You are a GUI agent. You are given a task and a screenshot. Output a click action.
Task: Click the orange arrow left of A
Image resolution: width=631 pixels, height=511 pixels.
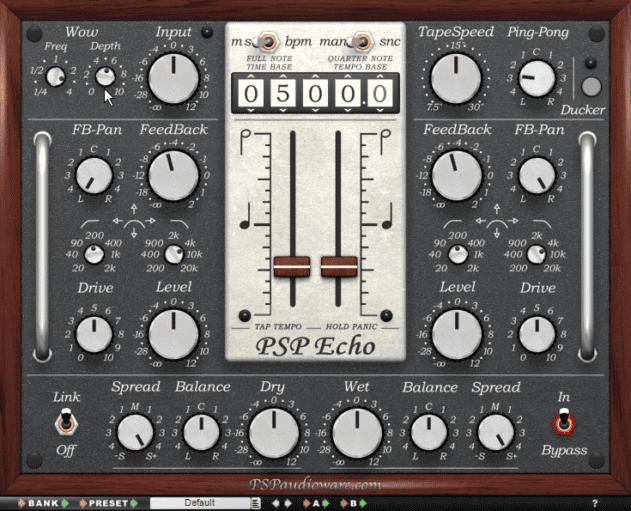(x=306, y=503)
